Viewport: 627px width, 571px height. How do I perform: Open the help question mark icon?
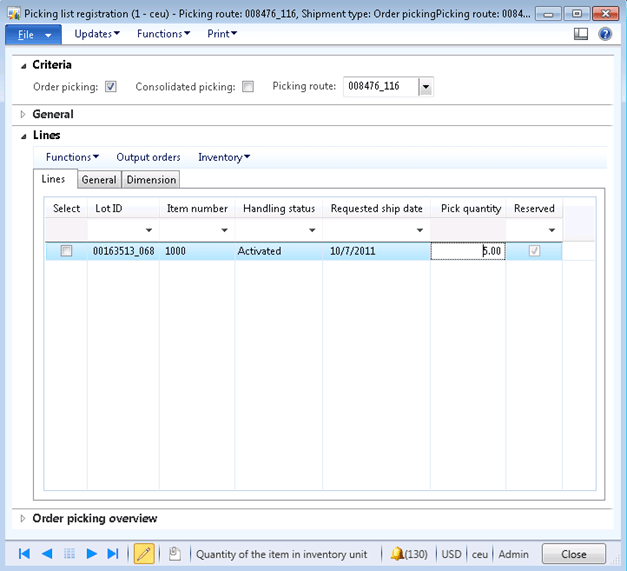[x=605, y=33]
